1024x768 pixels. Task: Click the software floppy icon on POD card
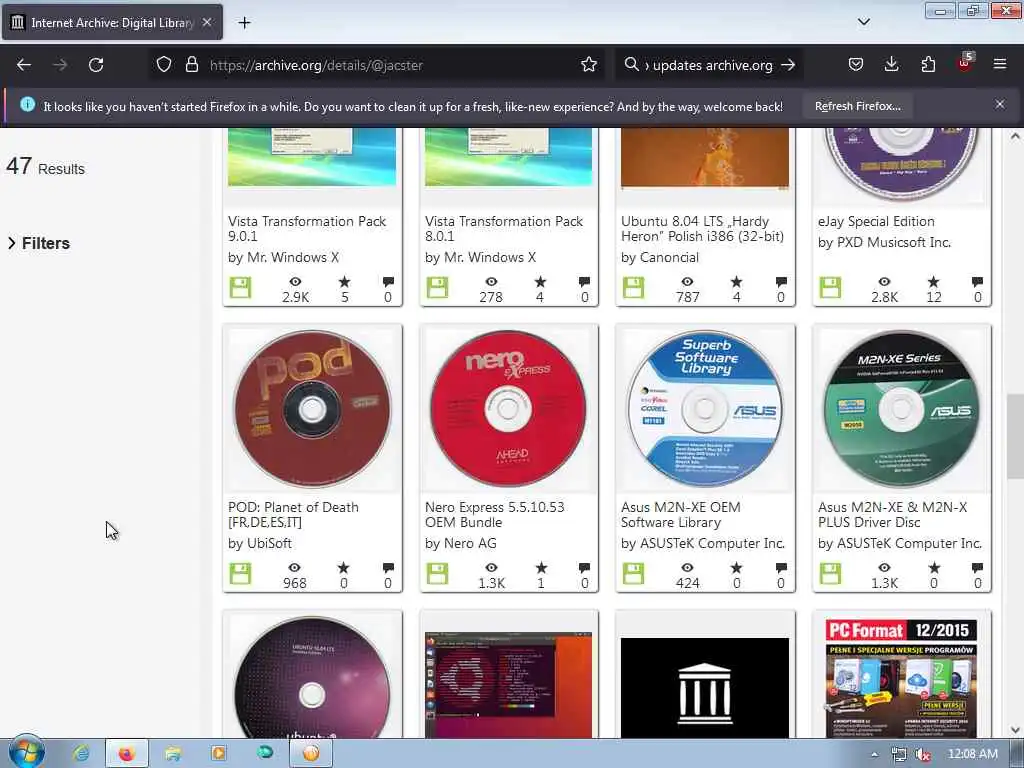[240, 574]
